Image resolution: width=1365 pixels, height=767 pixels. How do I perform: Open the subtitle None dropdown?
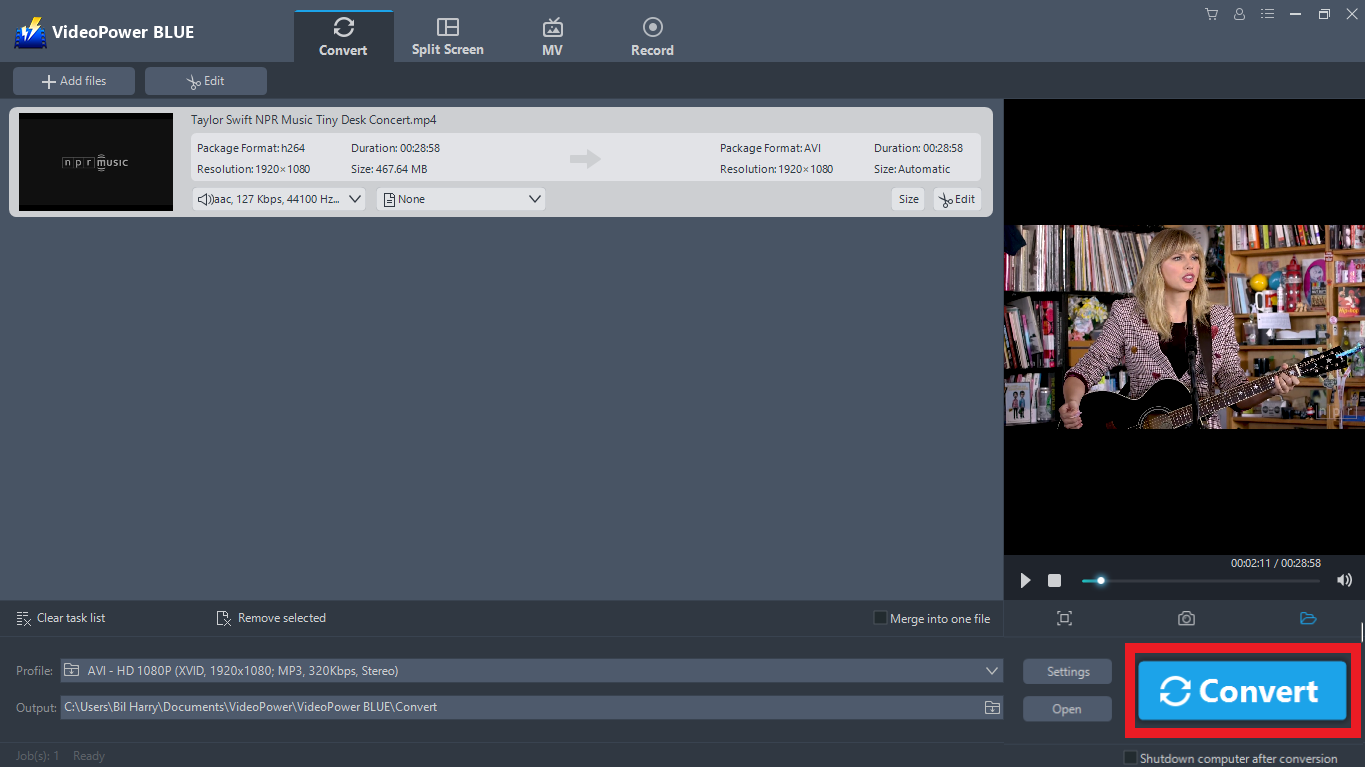460,198
